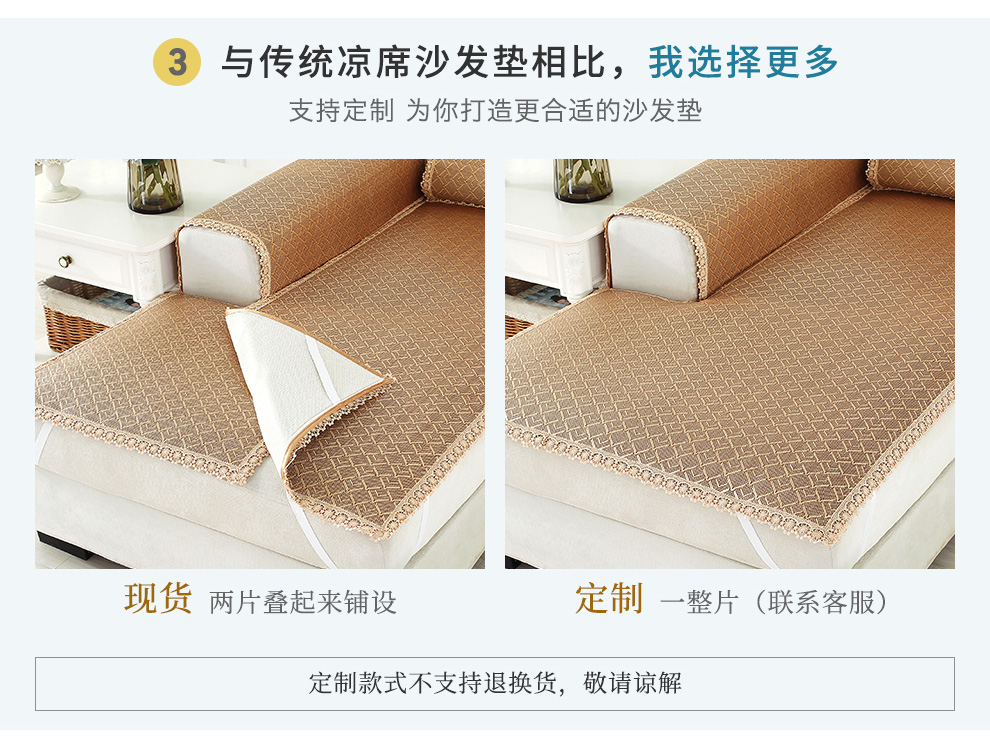The width and height of the screenshot is (990, 745).
Task: Click the subtitle 支持定制 为你打造更合适的沙发垫
Action: pyautogui.click(x=496, y=110)
